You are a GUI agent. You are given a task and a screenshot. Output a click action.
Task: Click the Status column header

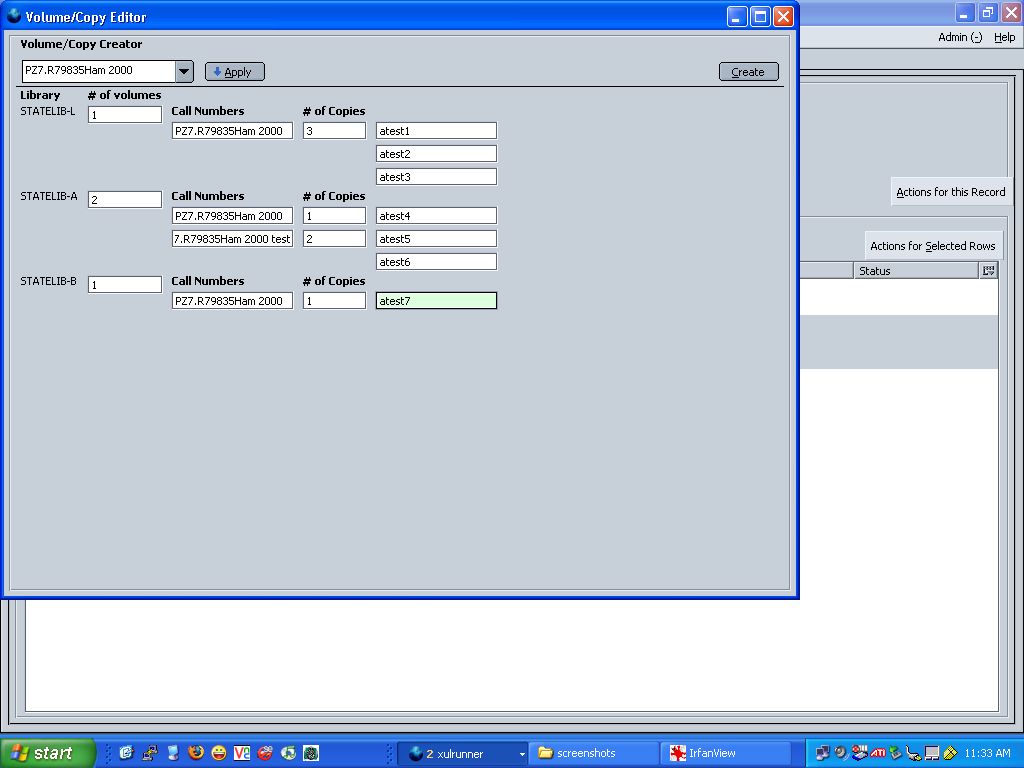(915, 271)
